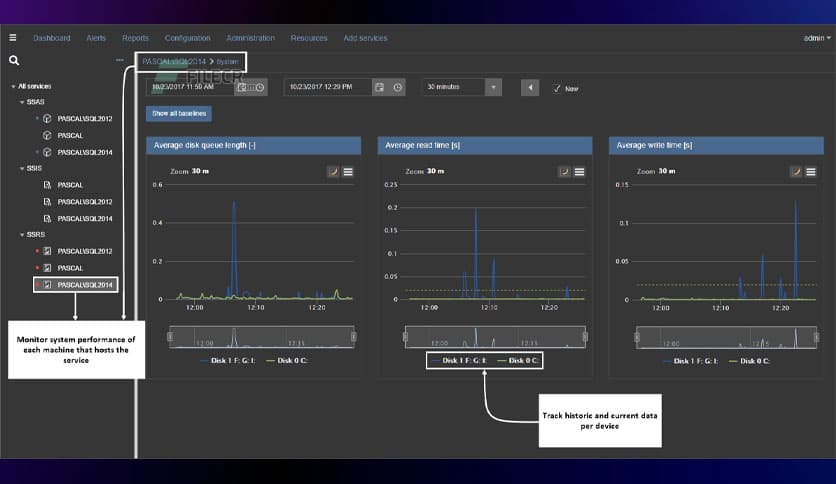
Task: Click the pen icon on disk queue chart
Action: [x=333, y=172]
